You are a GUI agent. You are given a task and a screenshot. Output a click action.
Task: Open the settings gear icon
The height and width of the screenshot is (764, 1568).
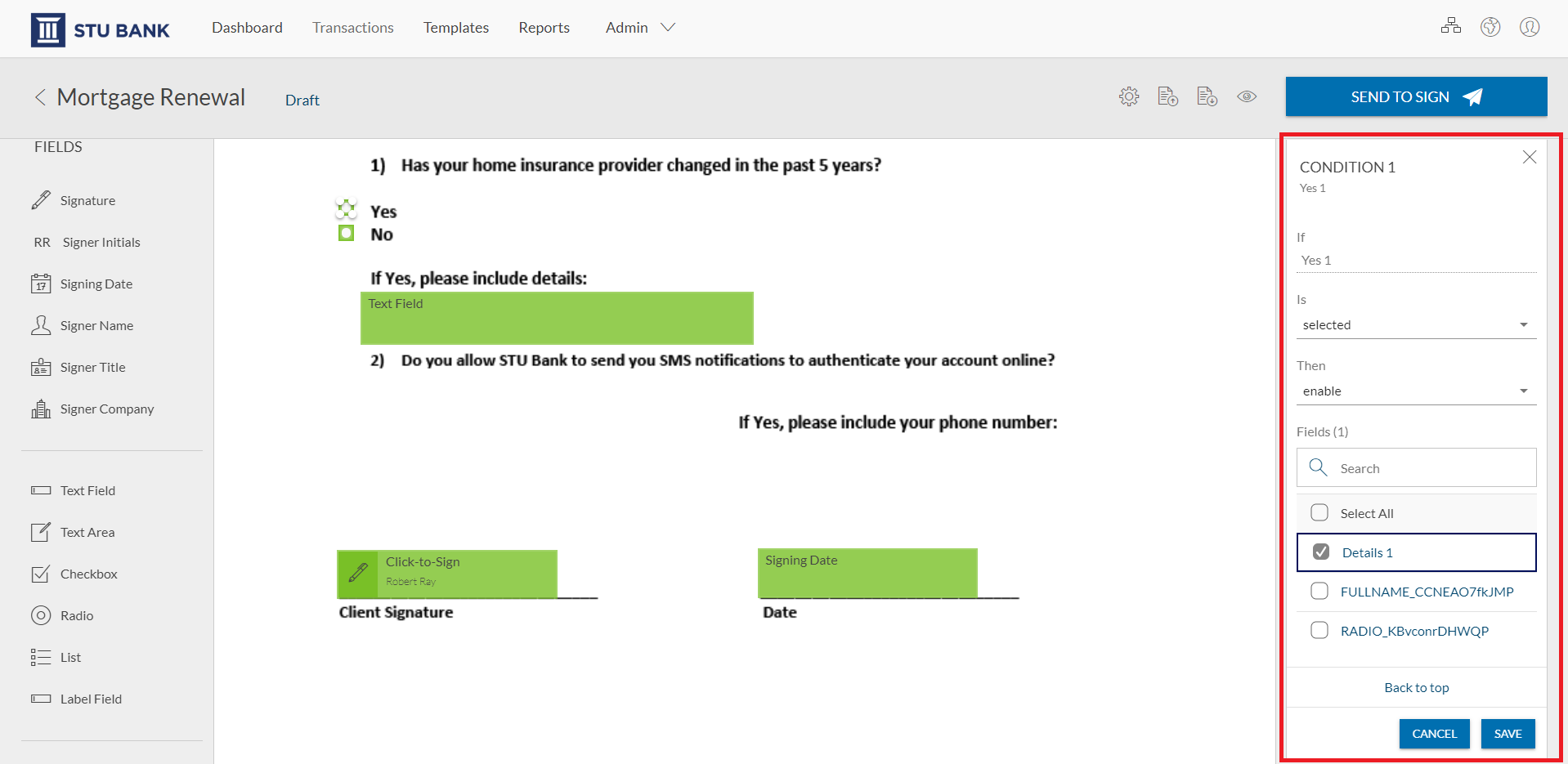(x=1129, y=96)
